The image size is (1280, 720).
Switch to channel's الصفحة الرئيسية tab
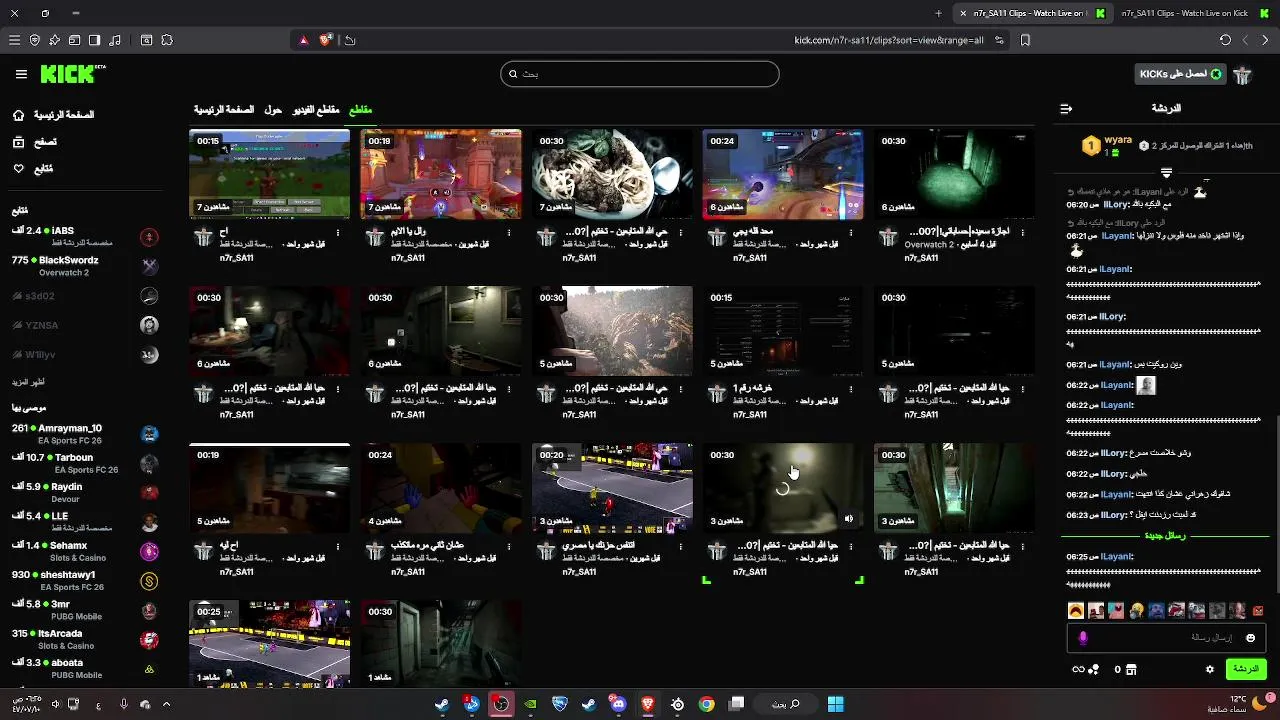[x=224, y=109]
